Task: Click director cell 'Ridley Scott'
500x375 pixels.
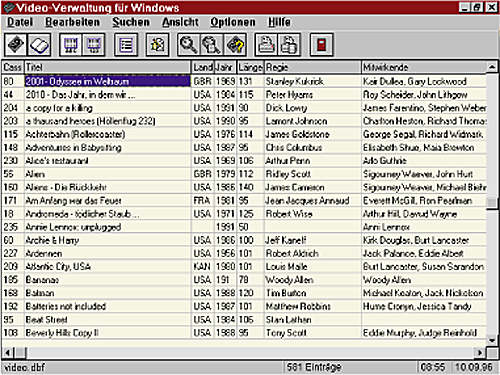Action: (x=313, y=174)
